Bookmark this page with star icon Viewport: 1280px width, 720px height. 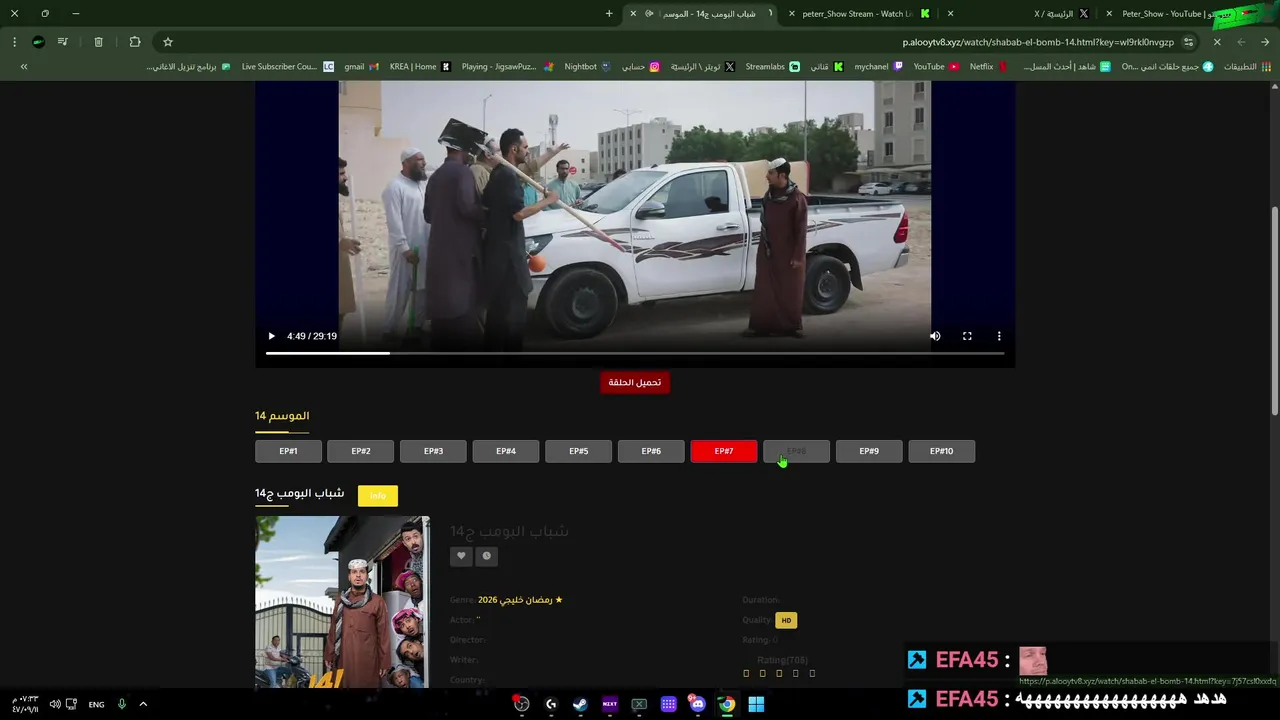pyautogui.click(x=168, y=42)
